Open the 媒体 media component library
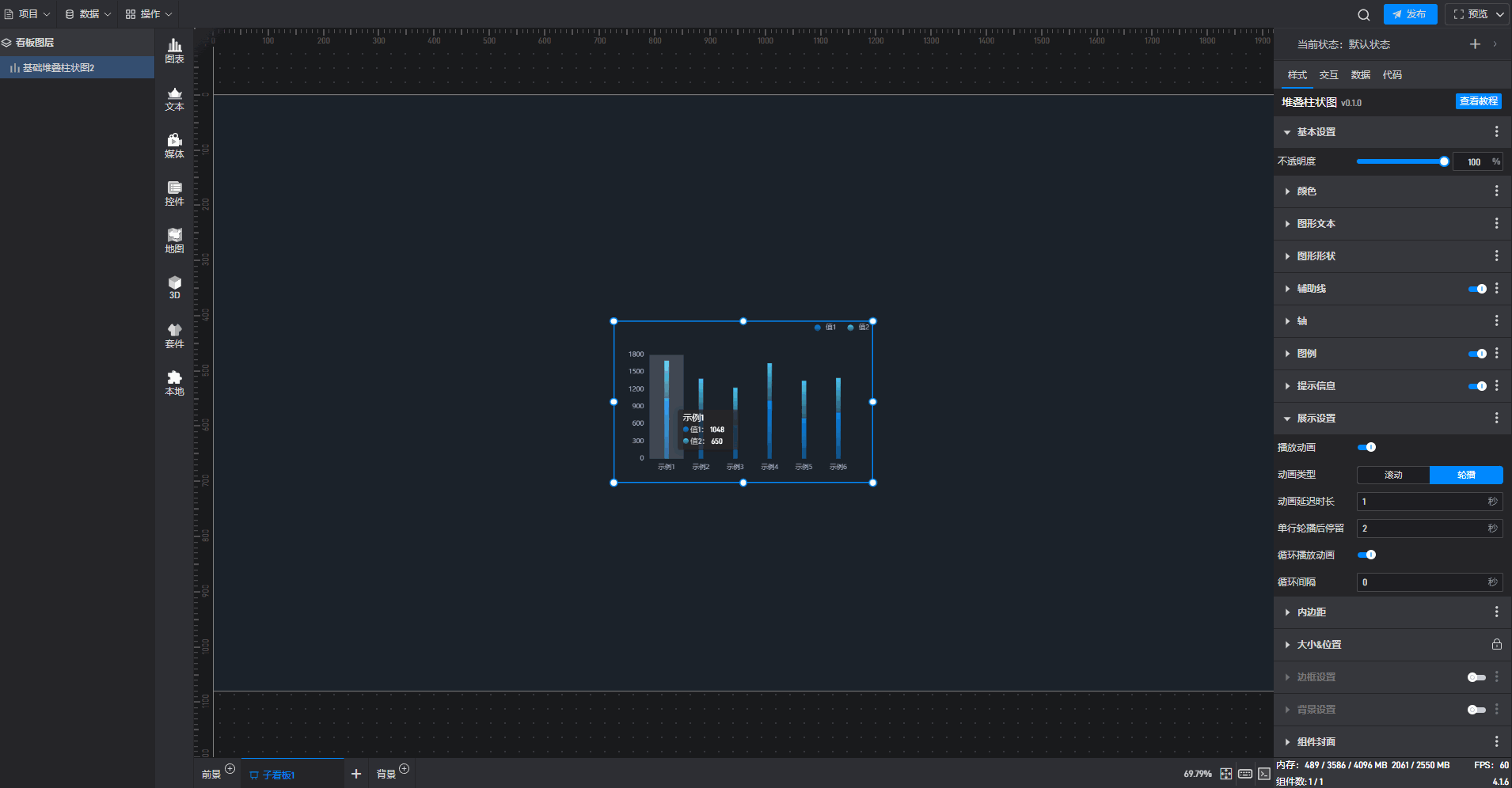Screen dimensions: 1512x788 click(x=174, y=146)
